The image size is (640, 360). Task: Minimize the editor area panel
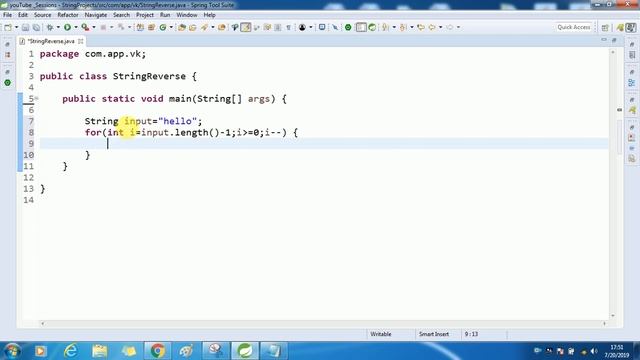(x=604, y=40)
